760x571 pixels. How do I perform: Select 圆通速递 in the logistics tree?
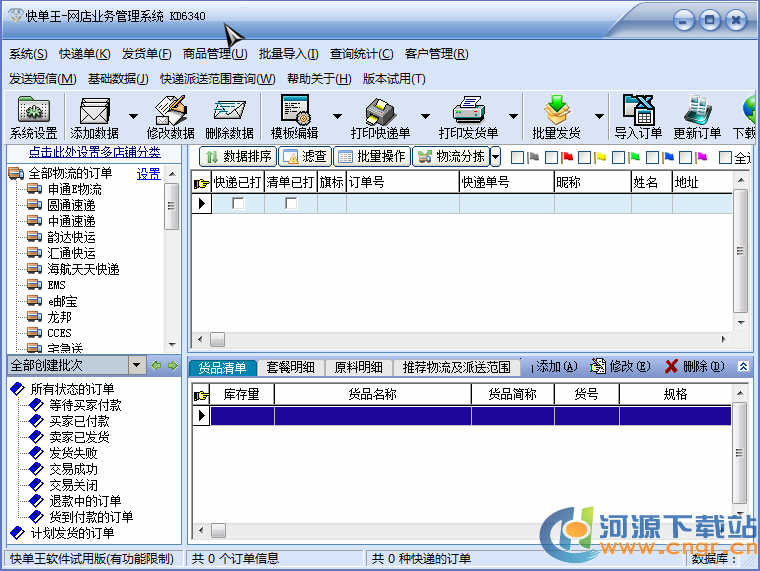pos(71,205)
